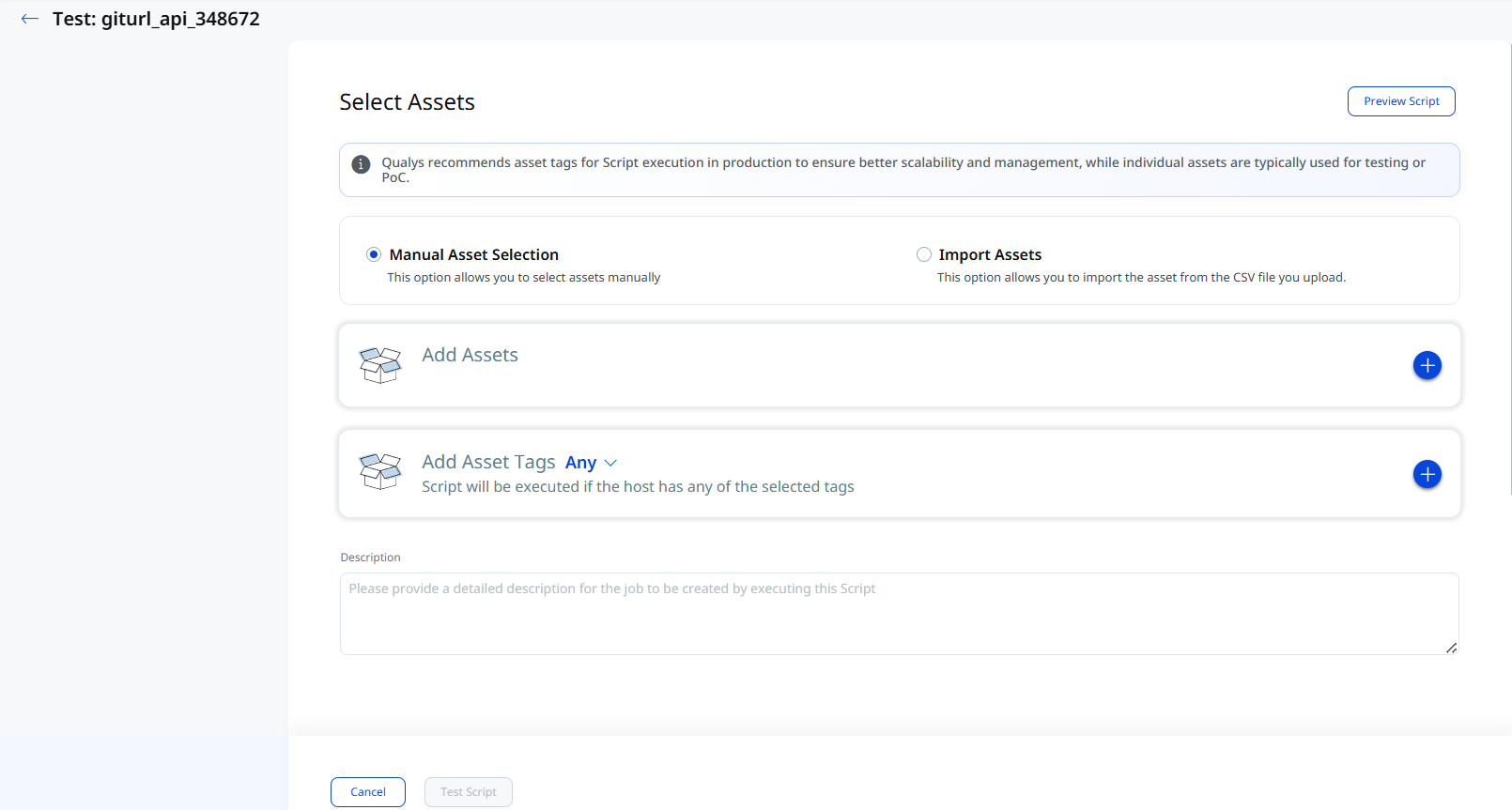Go back using the arrow beside Test title
Viewport: 1512px width, 810px height.
pos(30,19)
